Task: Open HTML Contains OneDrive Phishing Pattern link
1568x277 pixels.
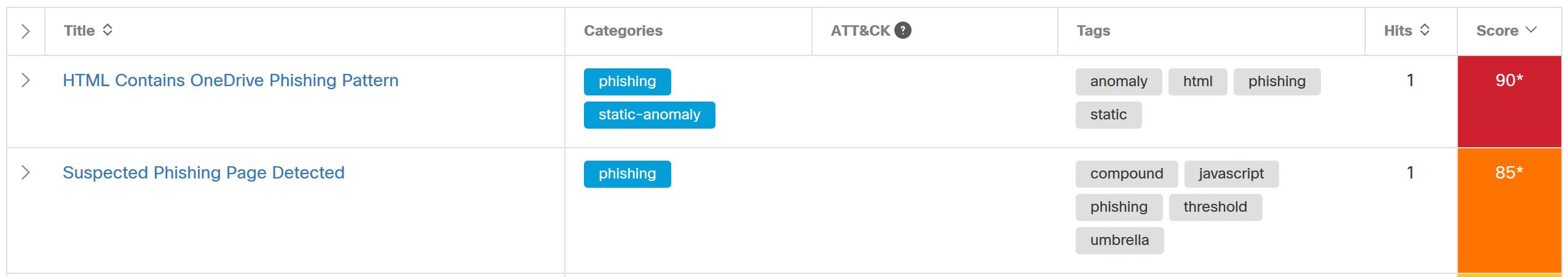Action: pos(230,81)
